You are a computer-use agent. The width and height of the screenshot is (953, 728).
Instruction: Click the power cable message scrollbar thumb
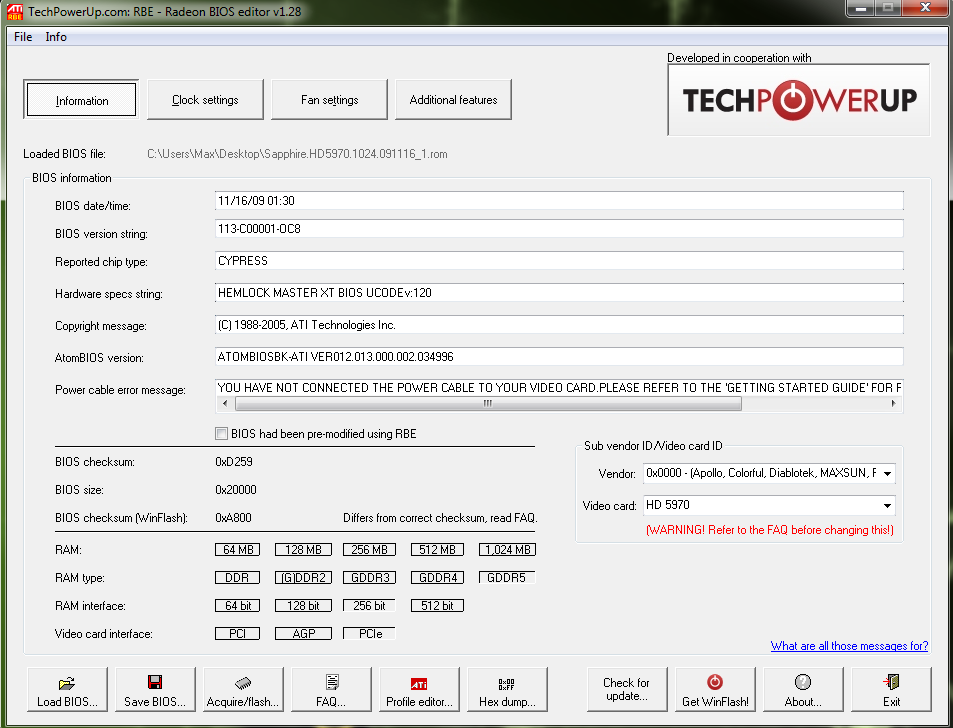click(x=488, y=403)
